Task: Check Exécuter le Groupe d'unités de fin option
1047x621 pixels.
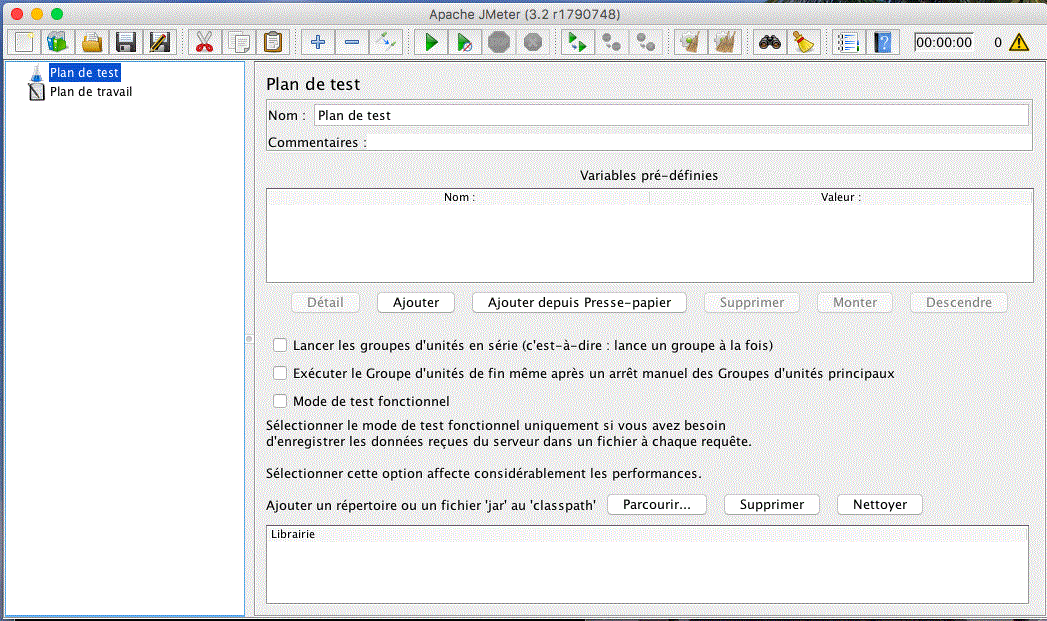Action: tap(280, 373)
